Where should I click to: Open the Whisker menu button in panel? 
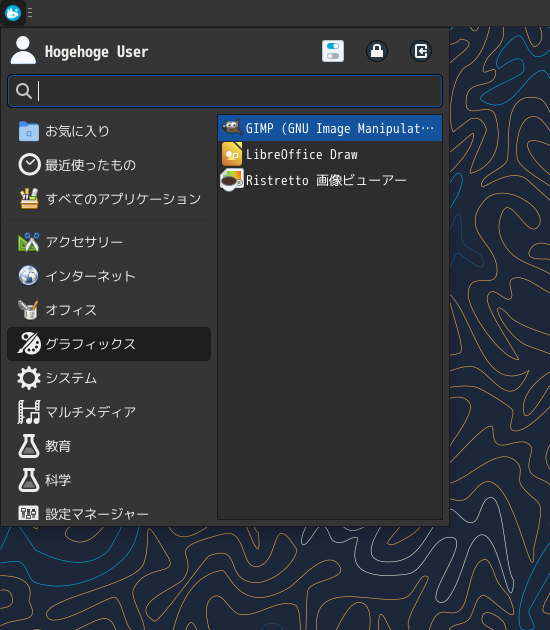pos(13,13)
